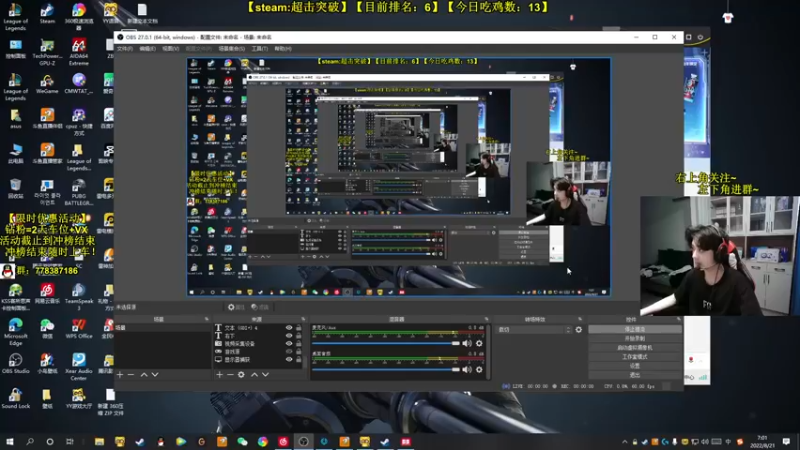Mute the desktop audio speaker icon
Image resolution: width=800 pixels, height=450 pixels.
467,369
